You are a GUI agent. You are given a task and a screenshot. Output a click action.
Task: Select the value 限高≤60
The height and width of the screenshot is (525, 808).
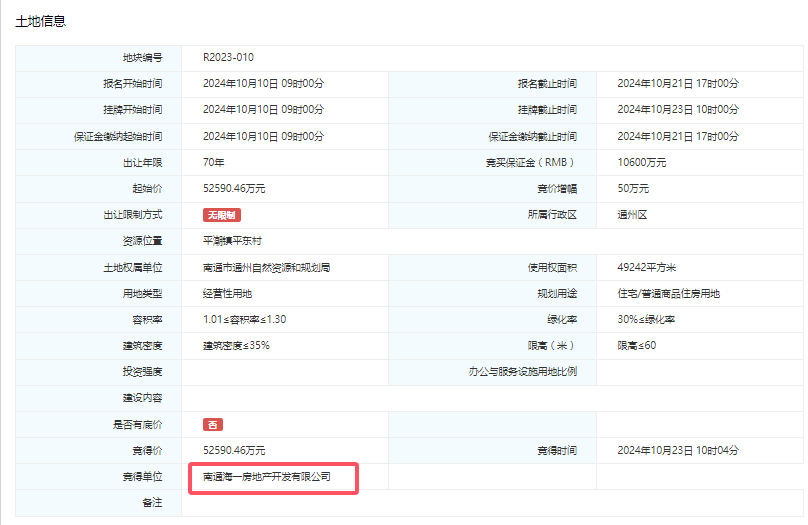pos(637,346)
